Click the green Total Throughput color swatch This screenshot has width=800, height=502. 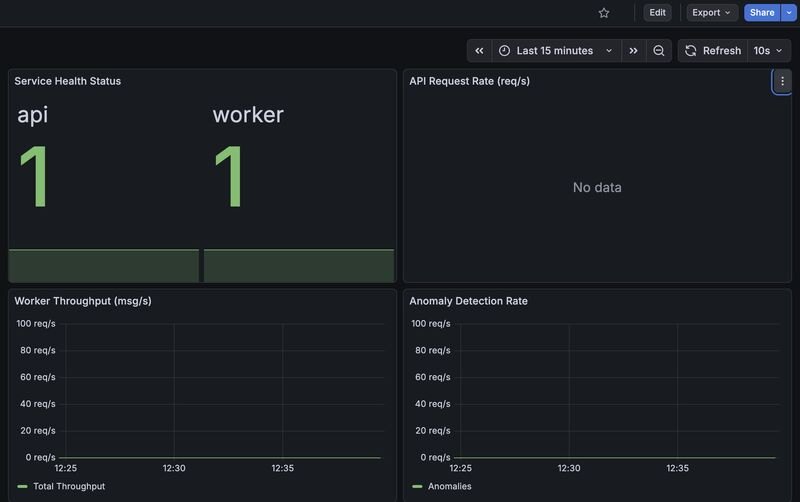point(22,486)
